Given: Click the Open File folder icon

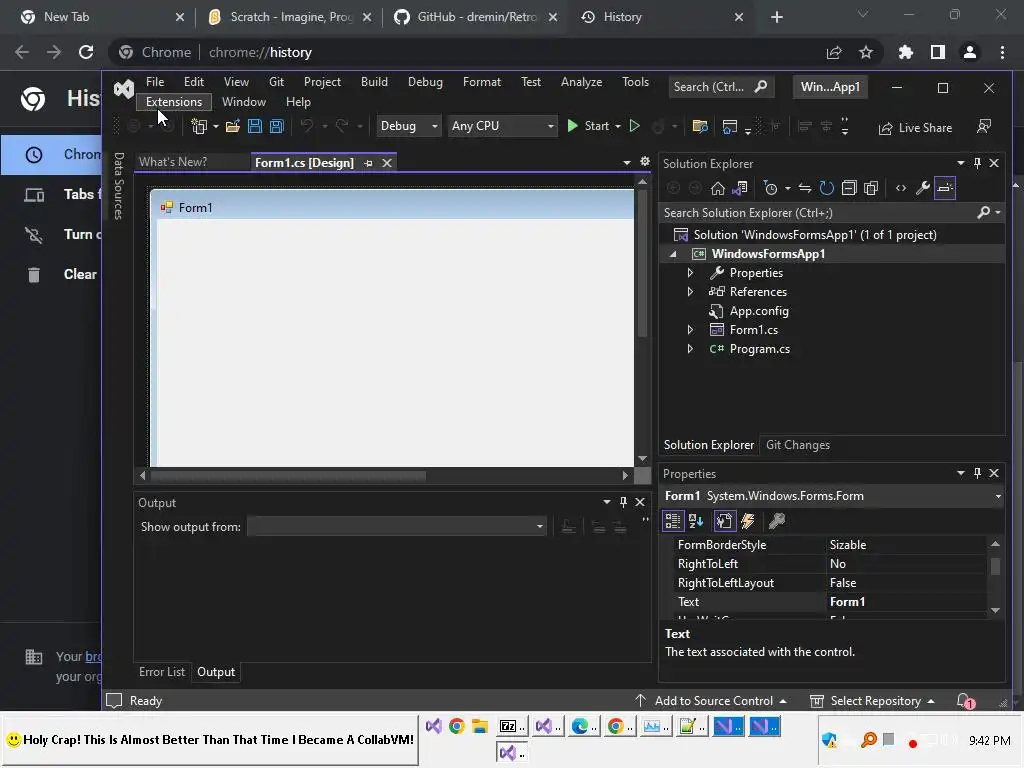Looking at the screenshot, I should [232, 126].
